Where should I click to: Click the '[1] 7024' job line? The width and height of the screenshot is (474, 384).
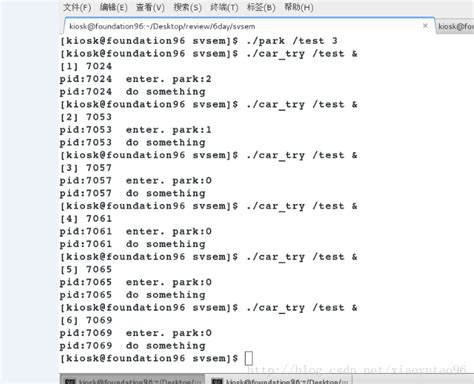[x=86, y=66]
